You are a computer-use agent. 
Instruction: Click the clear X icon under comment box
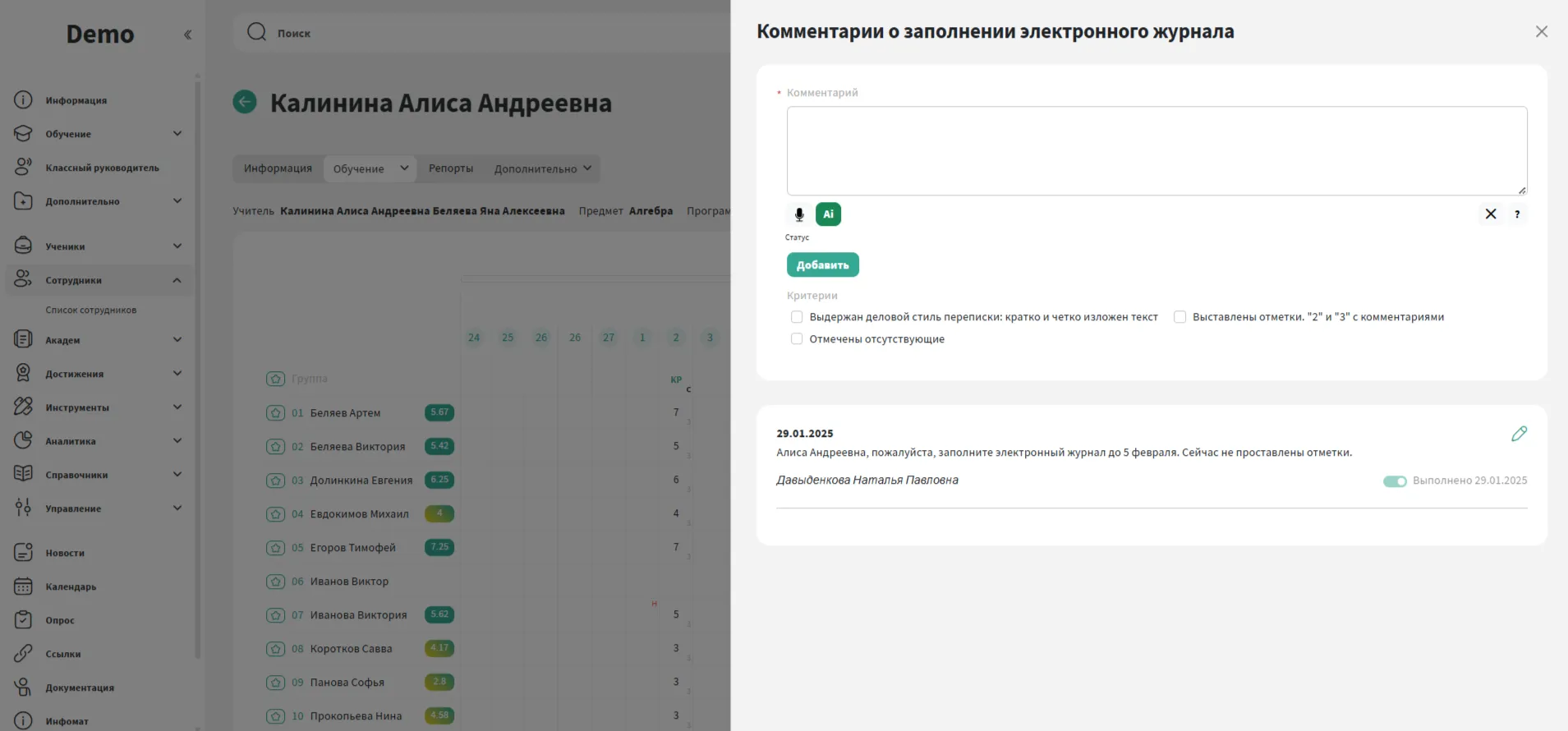1490,214
